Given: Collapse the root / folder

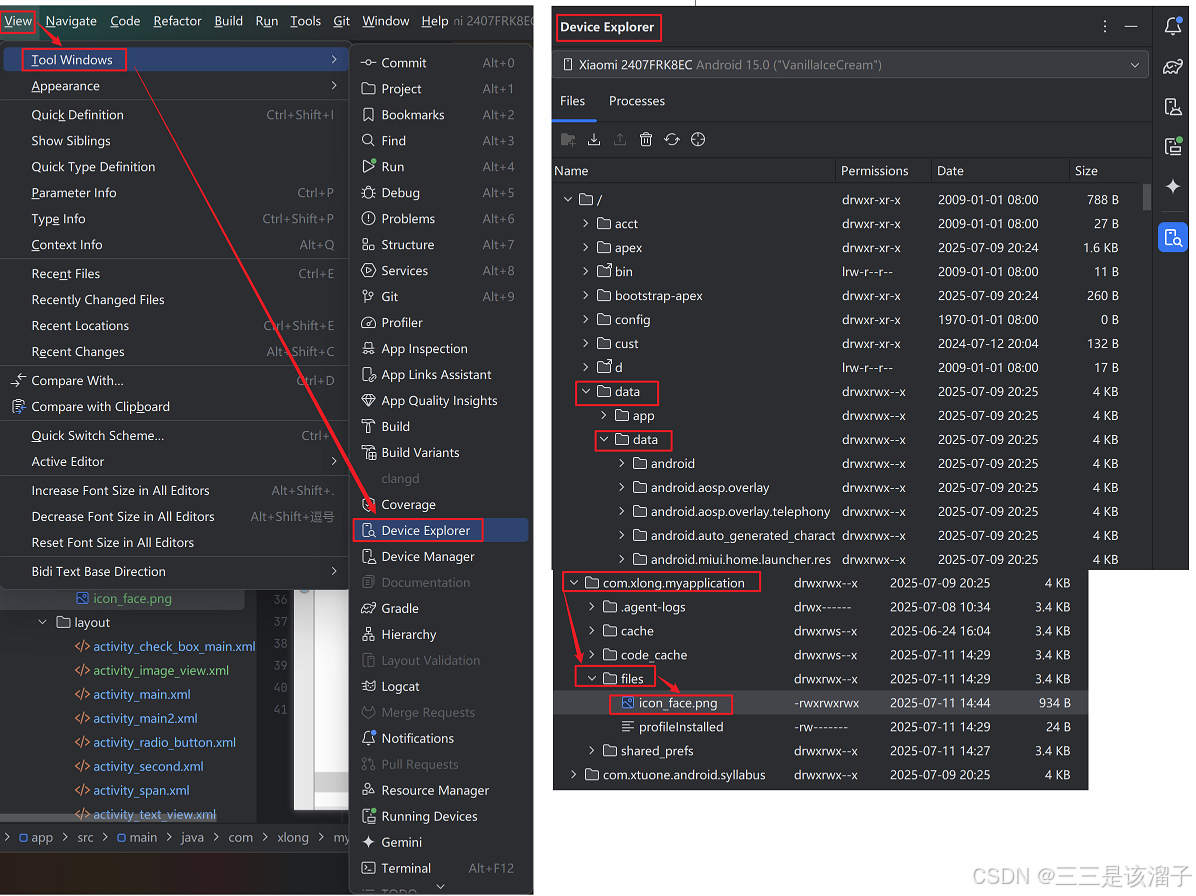Looking at the screenshot, I should point(567,199).
